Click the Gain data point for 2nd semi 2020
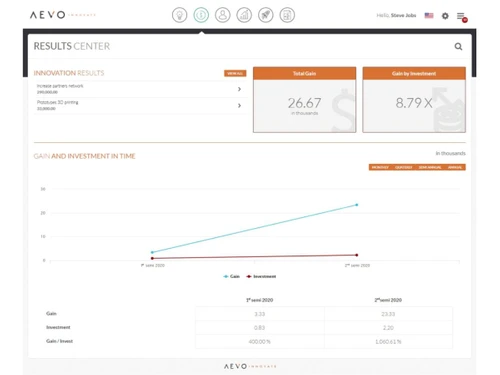This screenshot has width=500, height=375. (357, 205)
